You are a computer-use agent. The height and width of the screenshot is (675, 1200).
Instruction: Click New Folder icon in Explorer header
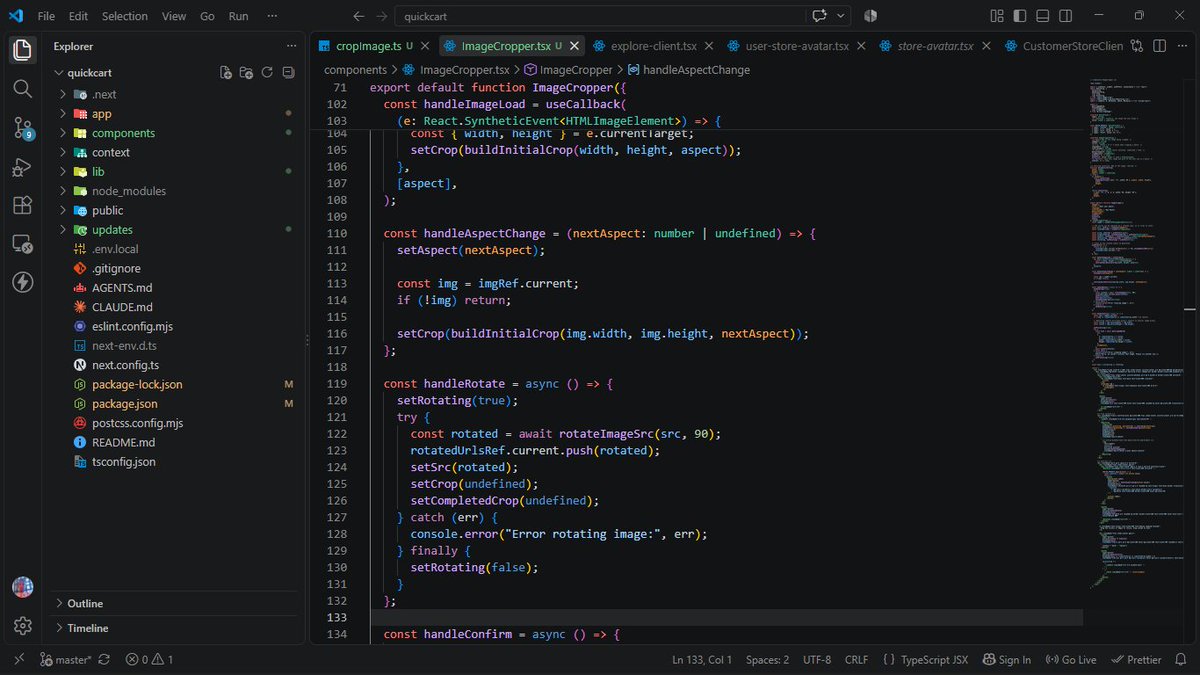(x=246, y=73)
